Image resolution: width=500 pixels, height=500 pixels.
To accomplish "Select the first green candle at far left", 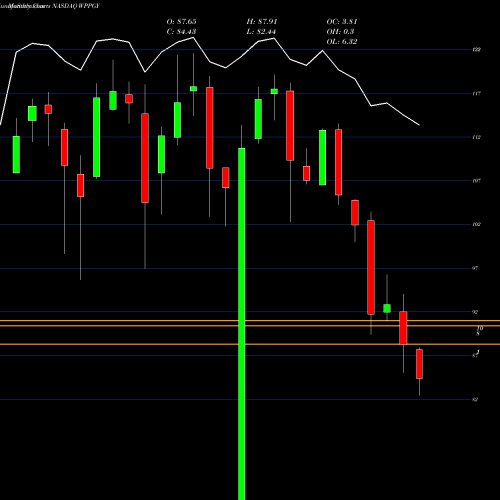I will coord(16,154).
